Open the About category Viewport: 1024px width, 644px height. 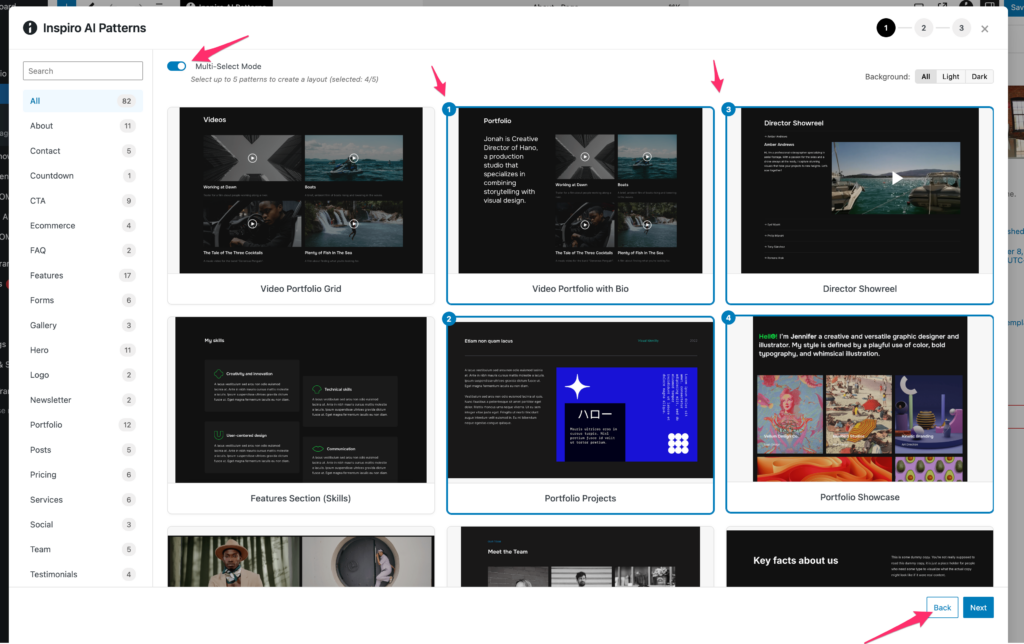click(83, 126)
